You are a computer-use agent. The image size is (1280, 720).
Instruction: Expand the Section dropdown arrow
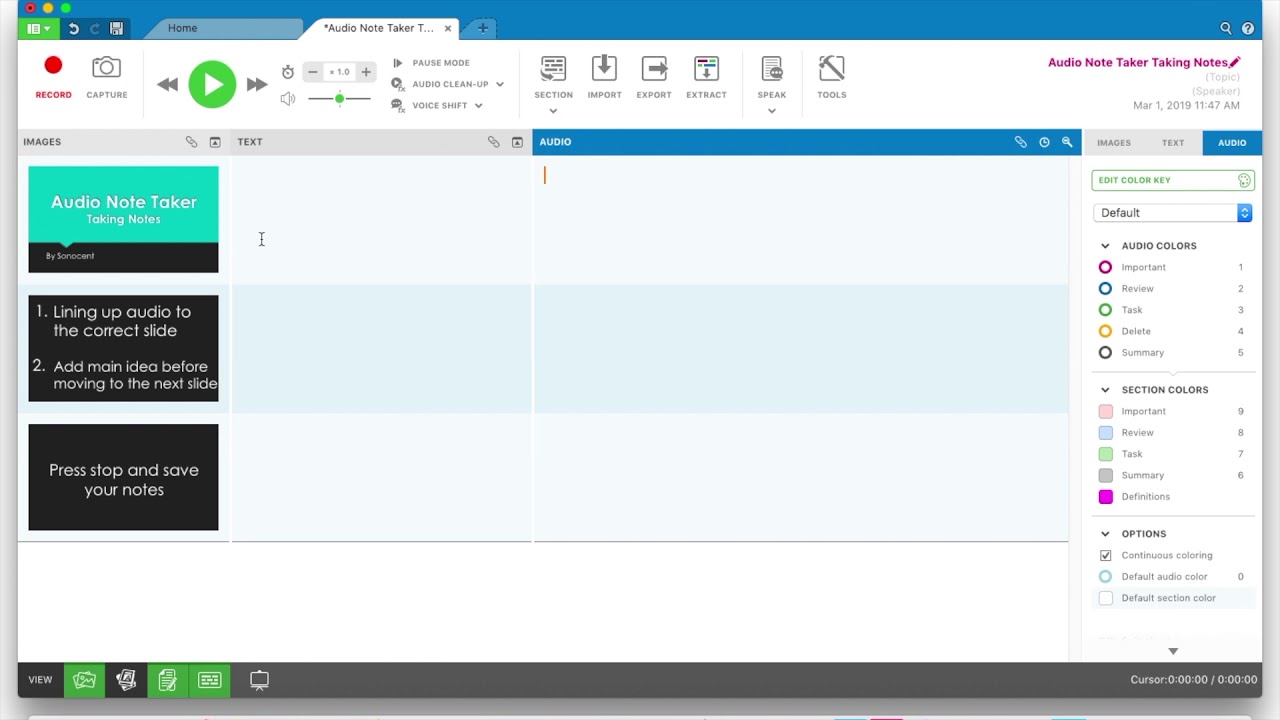[553, 111]
